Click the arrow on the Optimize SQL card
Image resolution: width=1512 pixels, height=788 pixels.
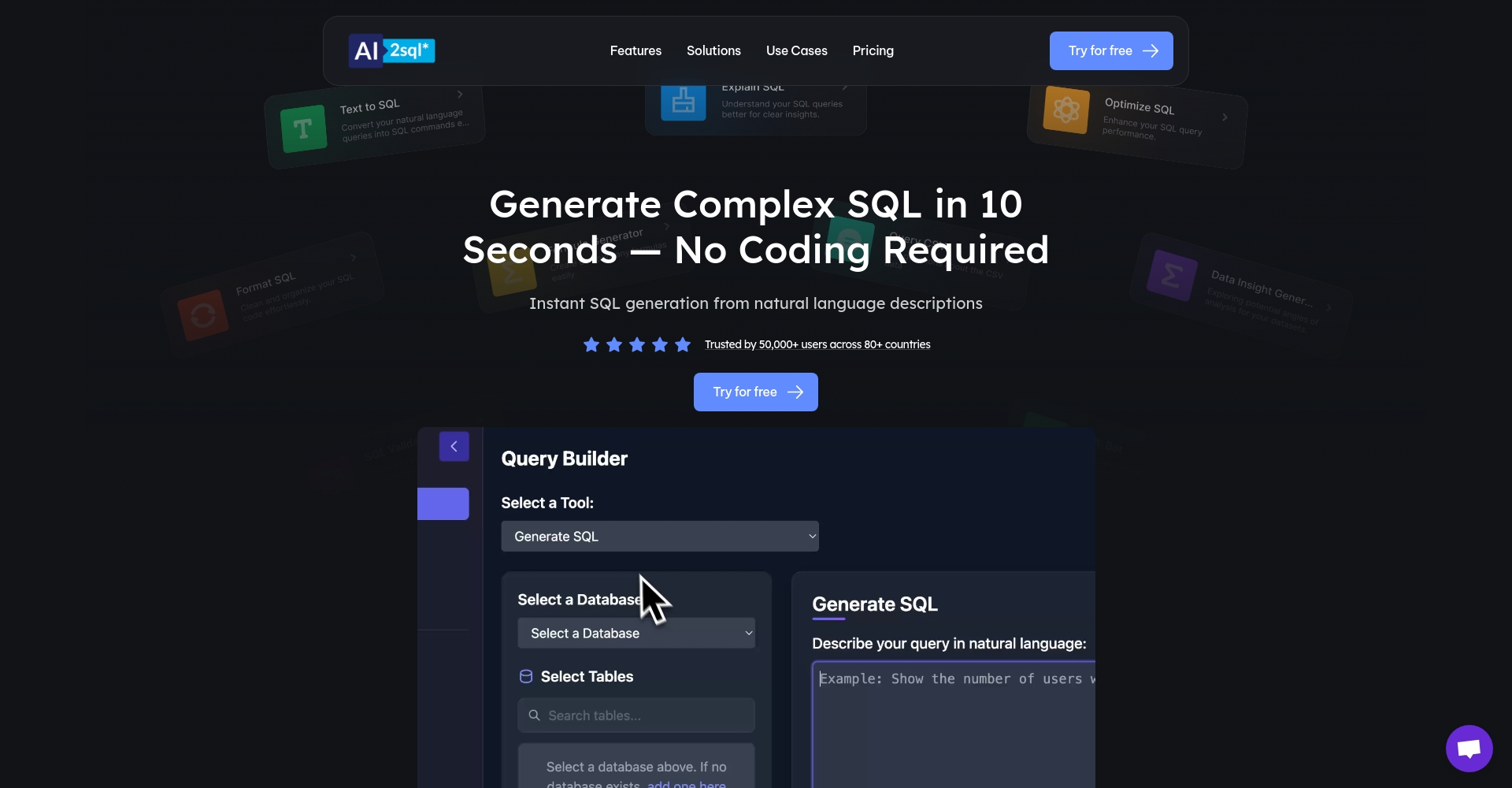[1225, 117]
